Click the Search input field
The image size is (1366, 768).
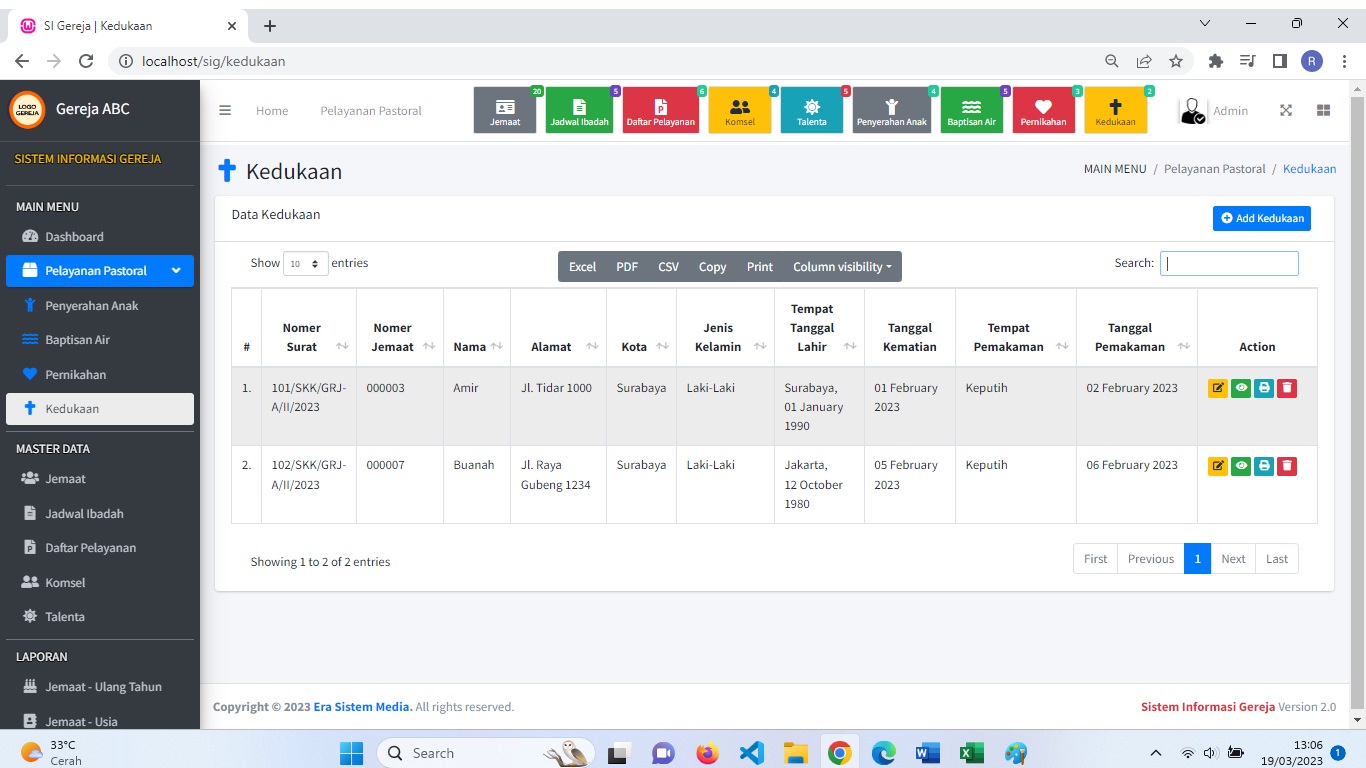1229,264
